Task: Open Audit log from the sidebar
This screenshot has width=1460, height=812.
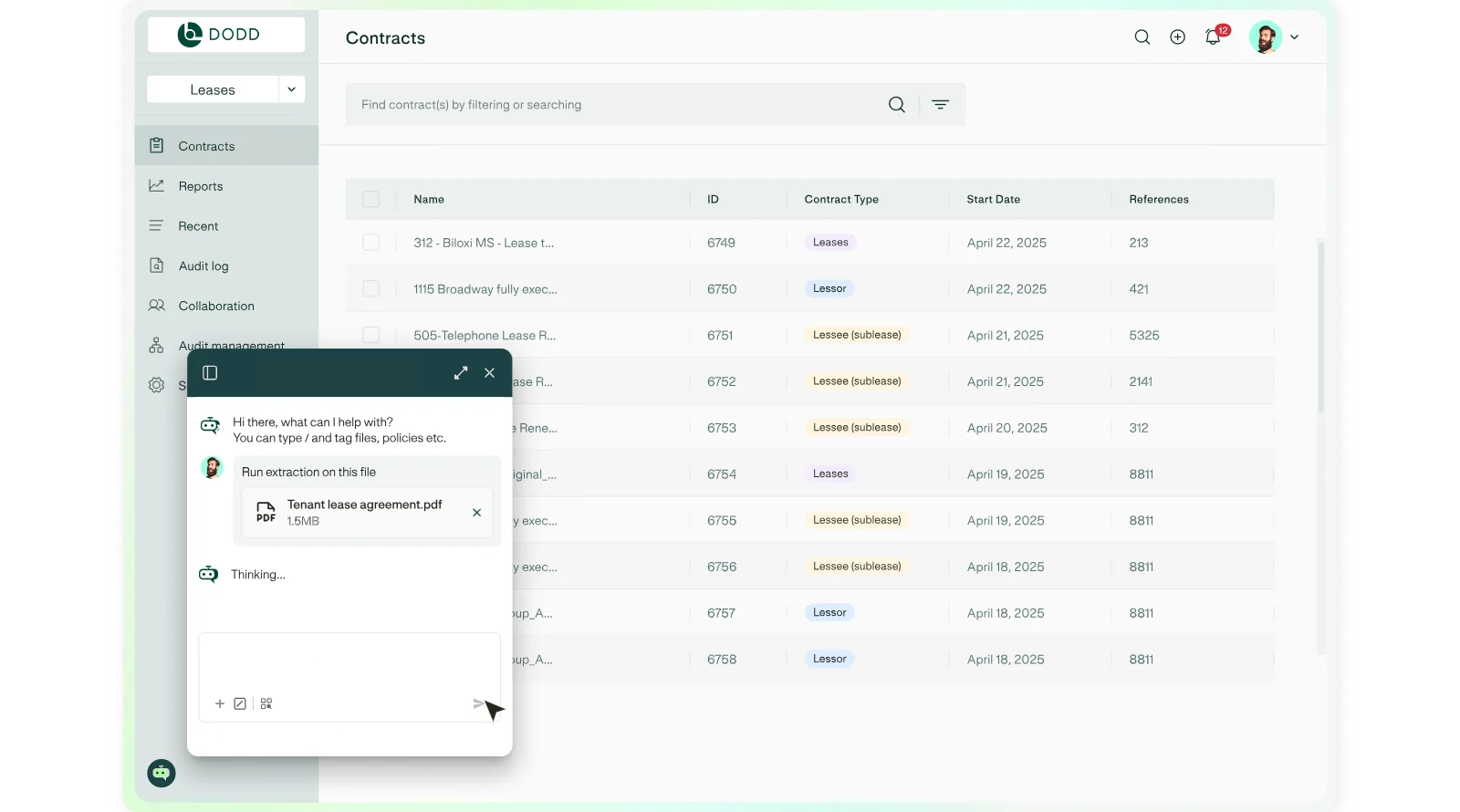Action: (203, 266)
